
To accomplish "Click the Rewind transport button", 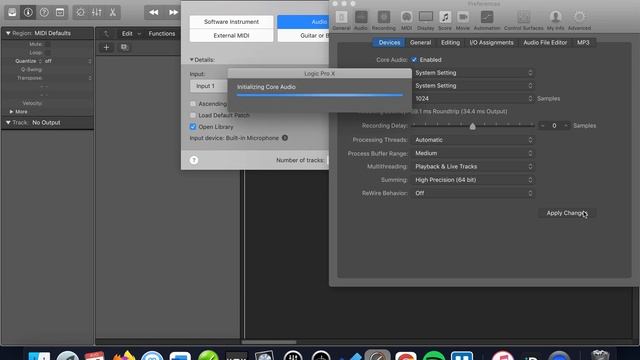I will pyautogui.click(x=154, y=12).
